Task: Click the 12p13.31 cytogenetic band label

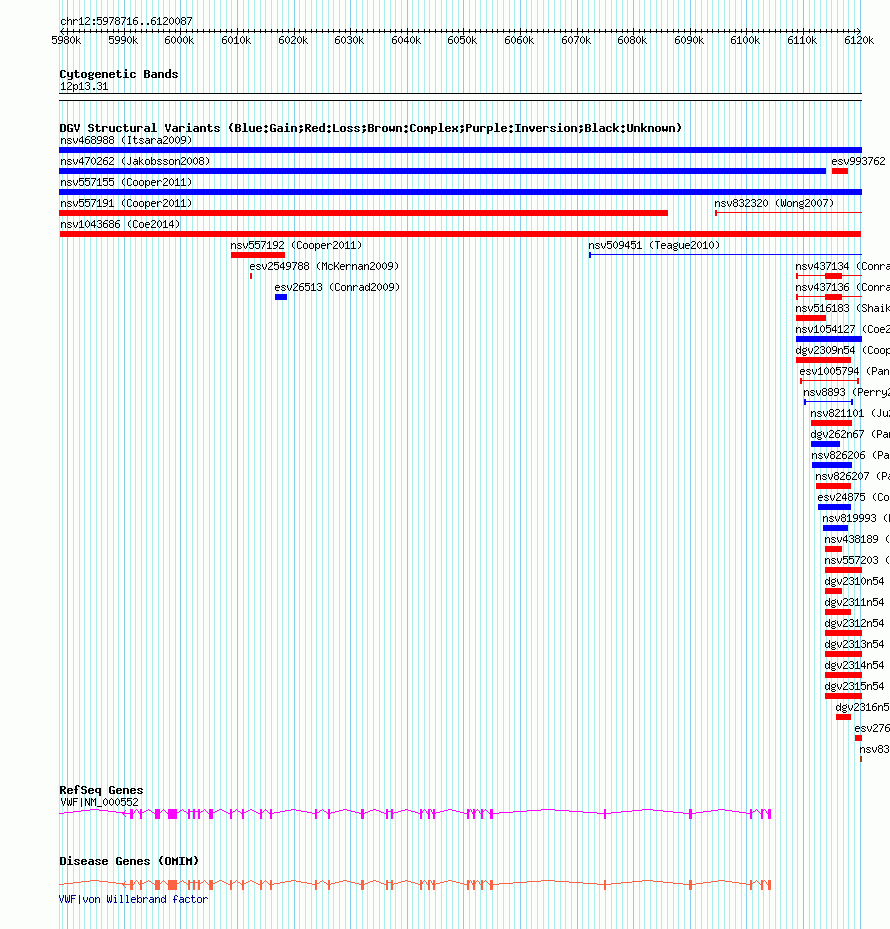Action: click(x=84, y=87)
